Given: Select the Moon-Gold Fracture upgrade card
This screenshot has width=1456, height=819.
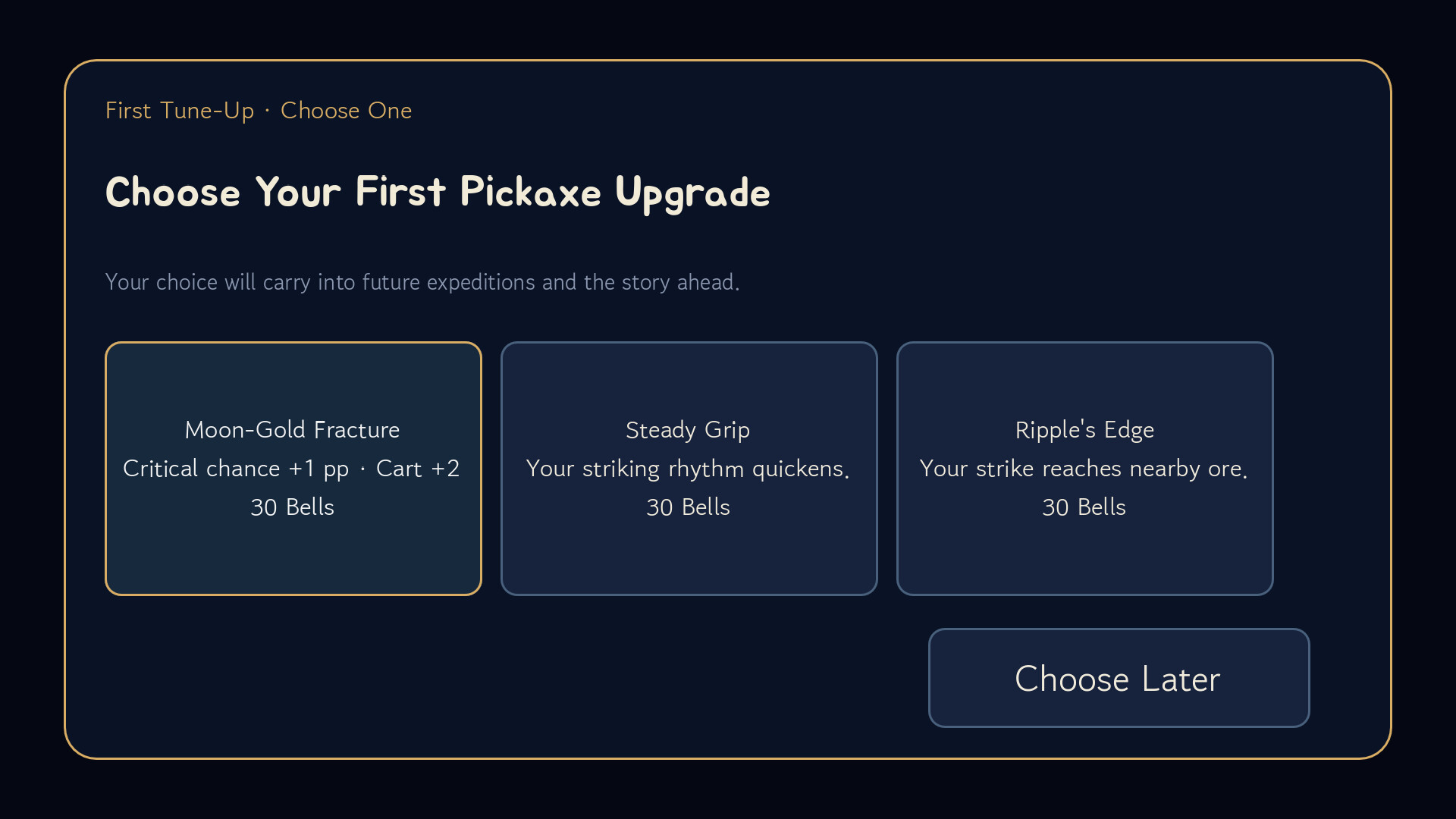Looking at the screenshot, I should [x=293, y=469].
